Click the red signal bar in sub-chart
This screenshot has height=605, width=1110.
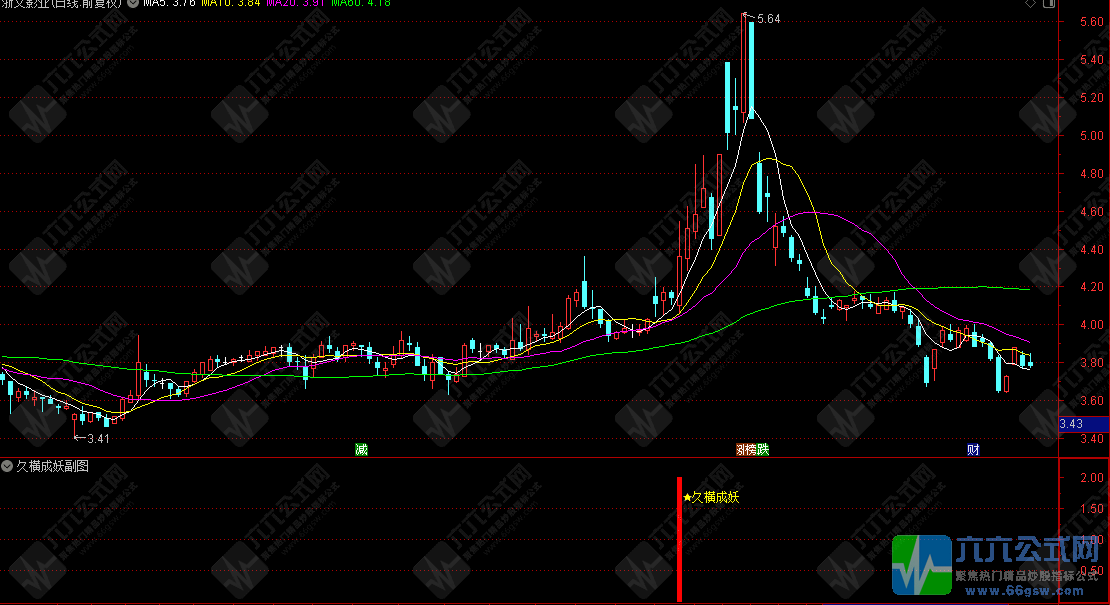(679, 540)
